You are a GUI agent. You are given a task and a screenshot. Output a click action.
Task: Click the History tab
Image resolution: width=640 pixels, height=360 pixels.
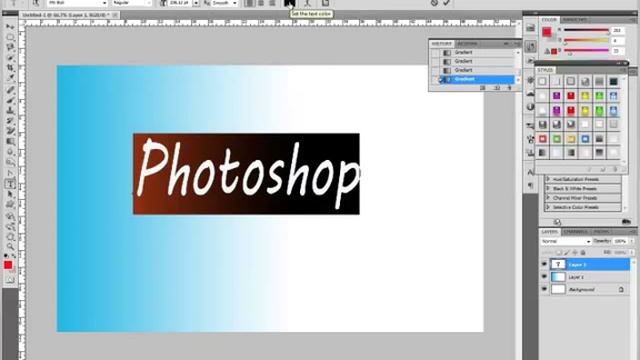pyautogui.click(x=441, y=44)
